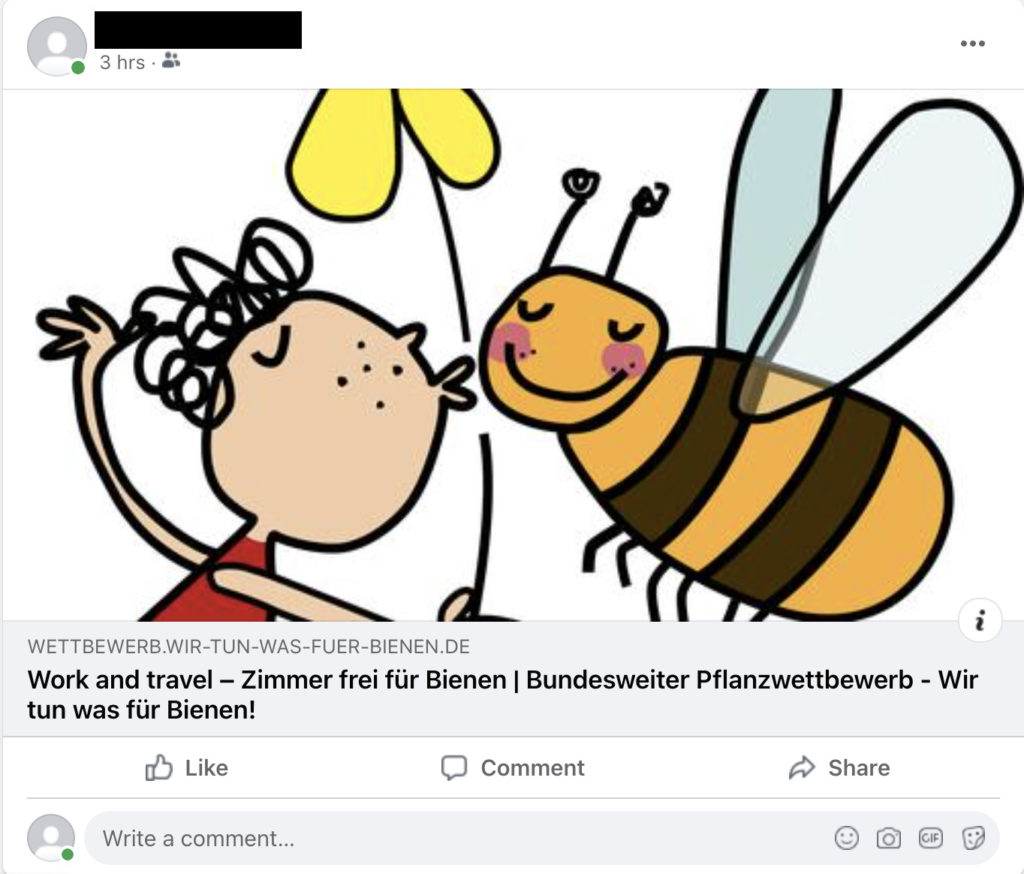Click the "3 hrs" post timestamp
This screenshot has height=874, width=1024.
[122, 62]
